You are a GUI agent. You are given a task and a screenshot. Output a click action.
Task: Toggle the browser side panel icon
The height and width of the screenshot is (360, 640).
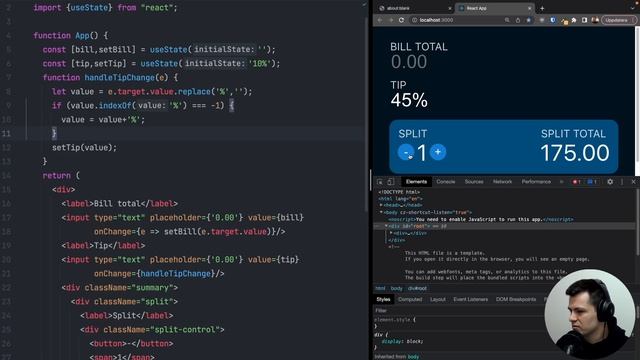point(584,20)
